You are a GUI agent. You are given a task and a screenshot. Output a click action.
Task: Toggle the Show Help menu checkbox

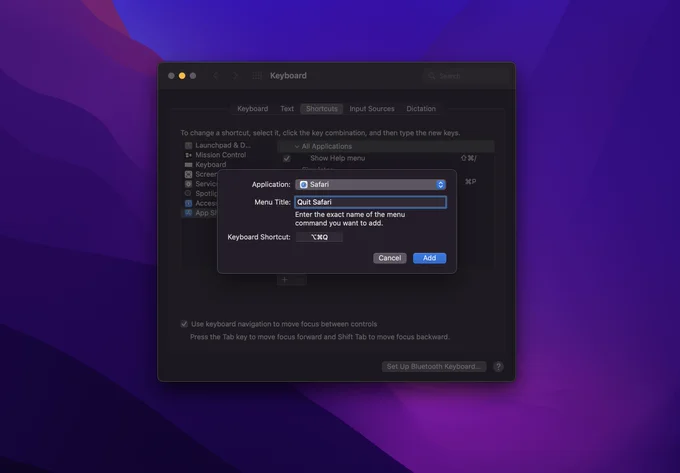[x=287, y=159]
